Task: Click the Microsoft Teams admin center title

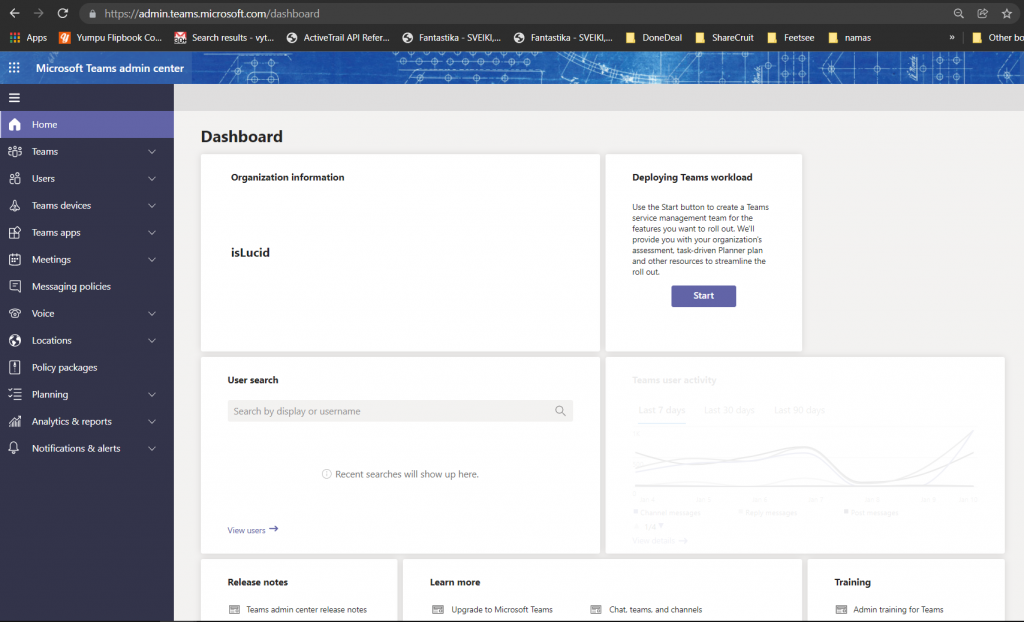Action: [110, 68]
